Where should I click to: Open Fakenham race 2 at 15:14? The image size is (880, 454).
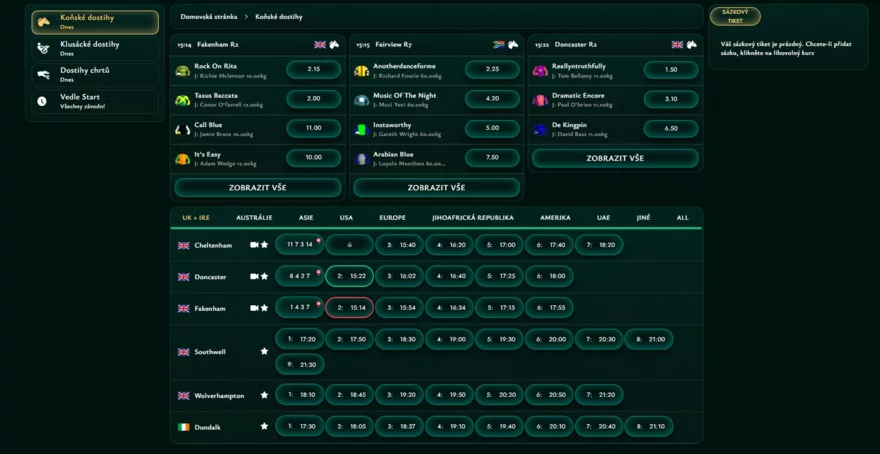pyautogui.click(x=349, y=308)
